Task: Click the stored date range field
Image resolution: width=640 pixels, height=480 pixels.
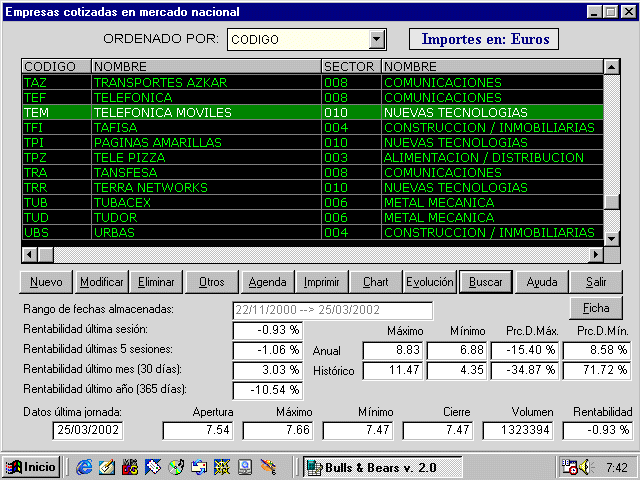Action: (x=333, y=310)
